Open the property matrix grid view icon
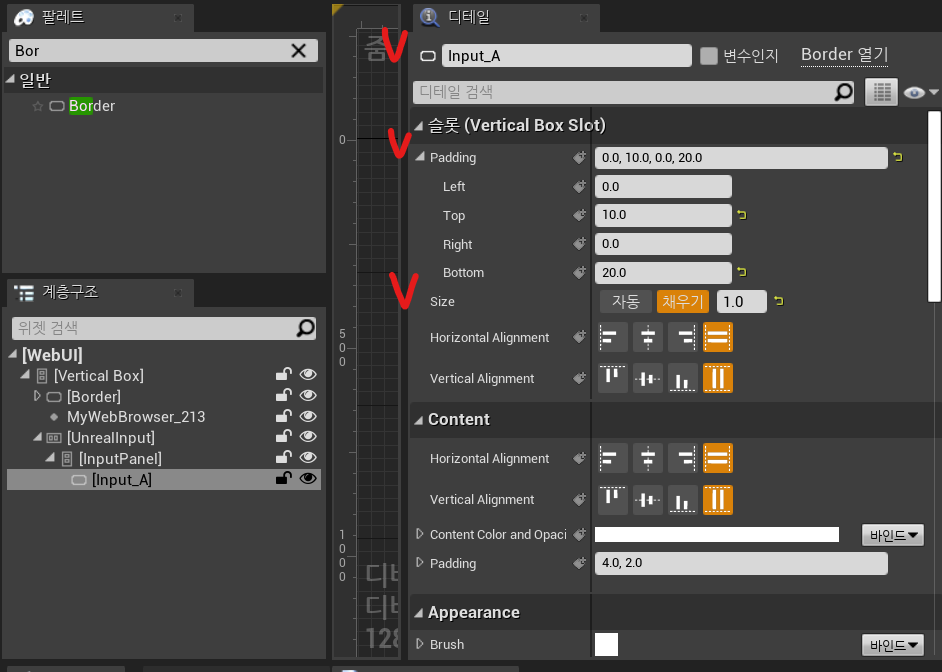Screen dimensions: 942x672 click(880, 92)
